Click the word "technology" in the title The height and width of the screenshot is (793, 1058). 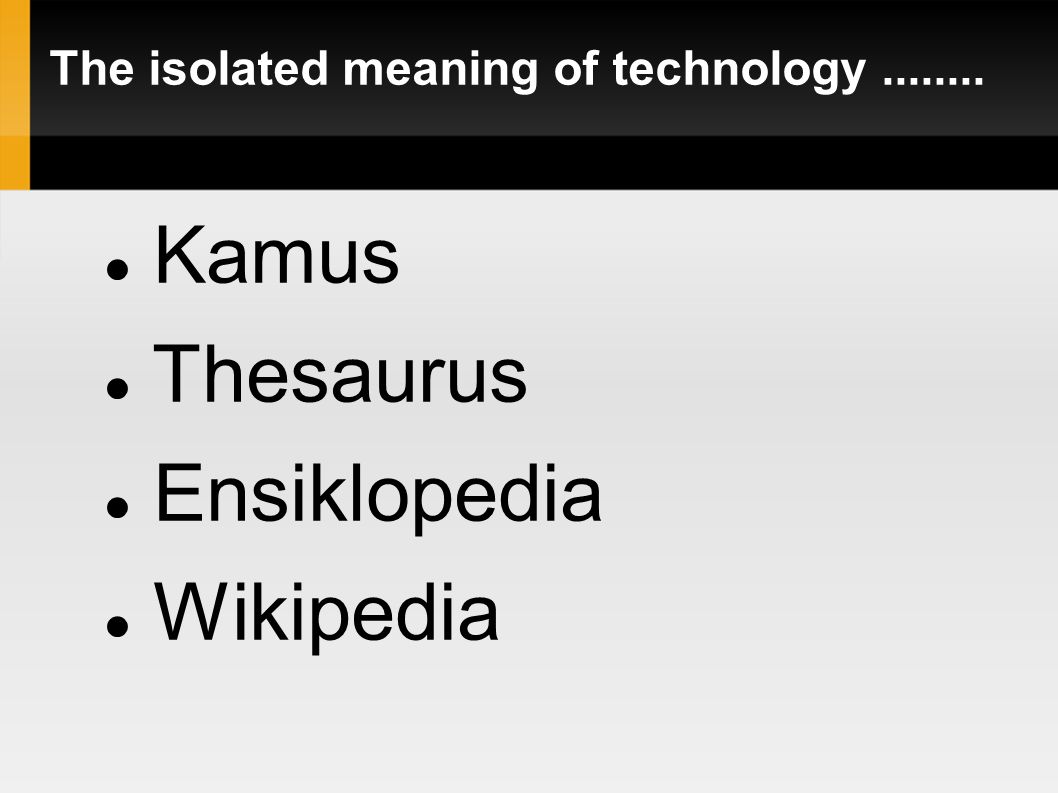coord(739,70)
